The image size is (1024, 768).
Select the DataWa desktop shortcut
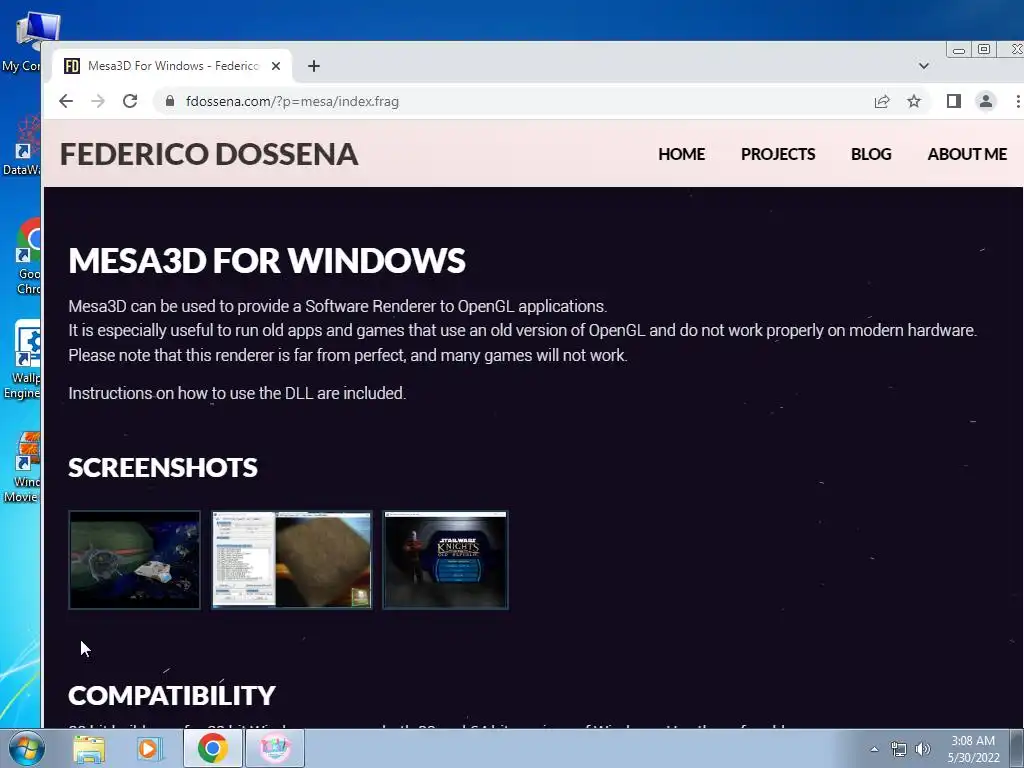(x=22, y=147)
